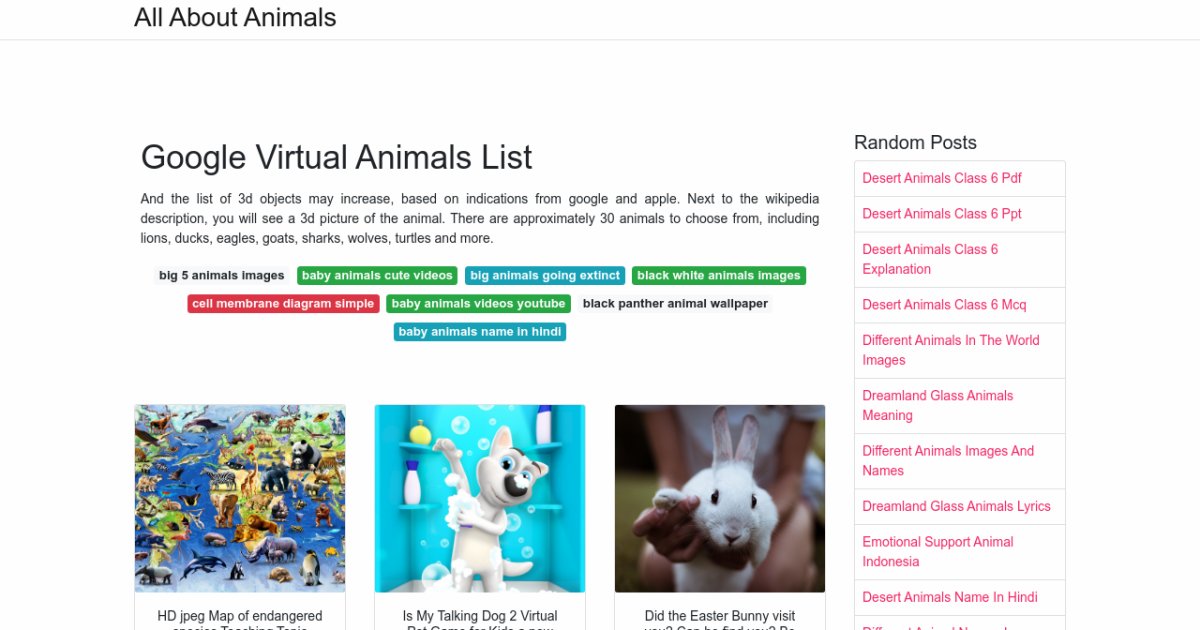The width and height of the screenshot is (1200, 630).
Task: Open the 'big animals going extinct' tag
Action: coord(545,276)
